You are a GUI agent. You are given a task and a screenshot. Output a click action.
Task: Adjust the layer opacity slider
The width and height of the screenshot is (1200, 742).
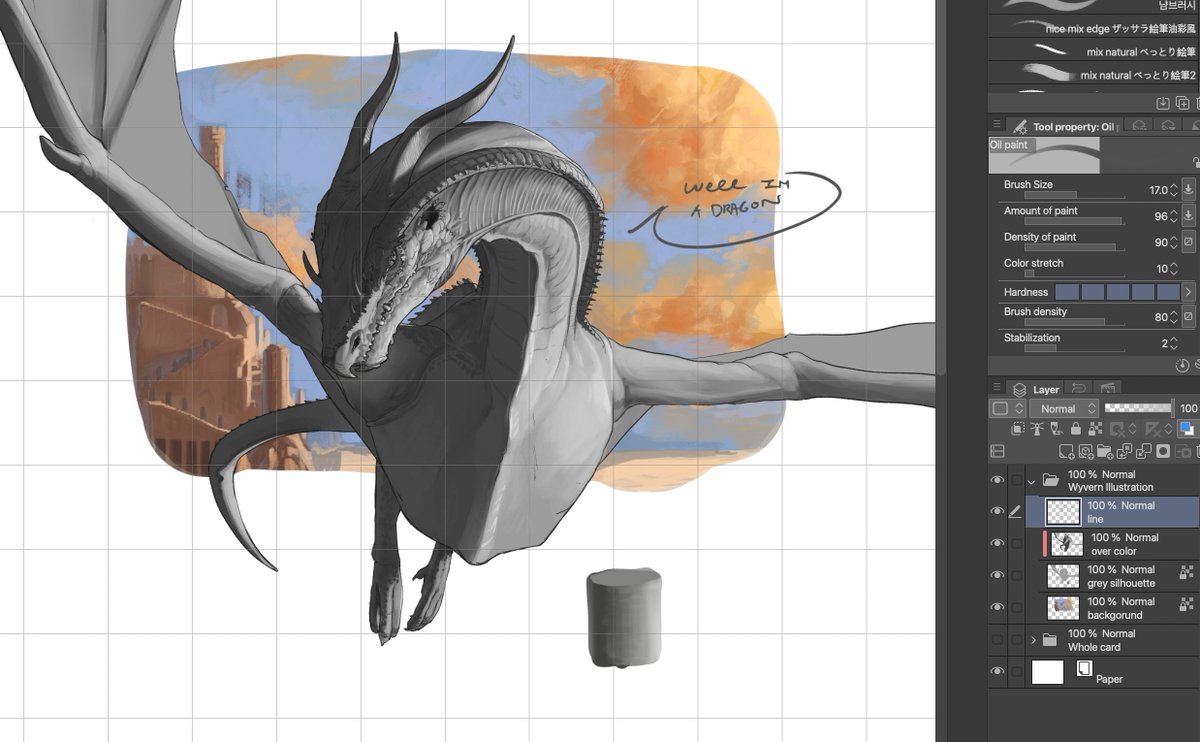1138,408
